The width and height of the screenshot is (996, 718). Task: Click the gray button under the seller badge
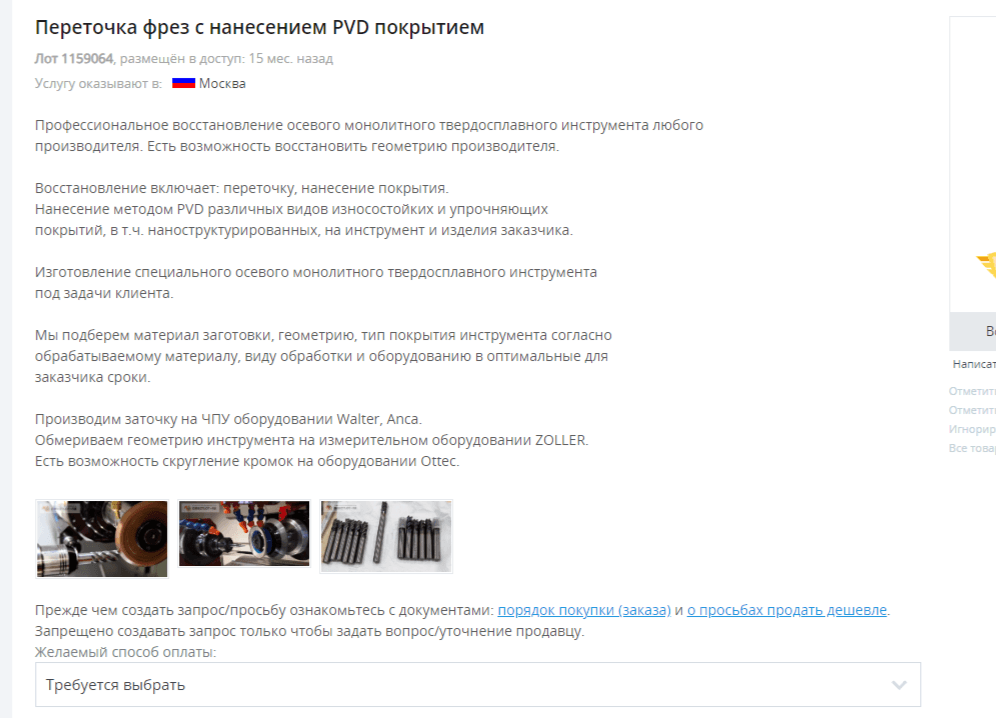(x=972, y=331)
